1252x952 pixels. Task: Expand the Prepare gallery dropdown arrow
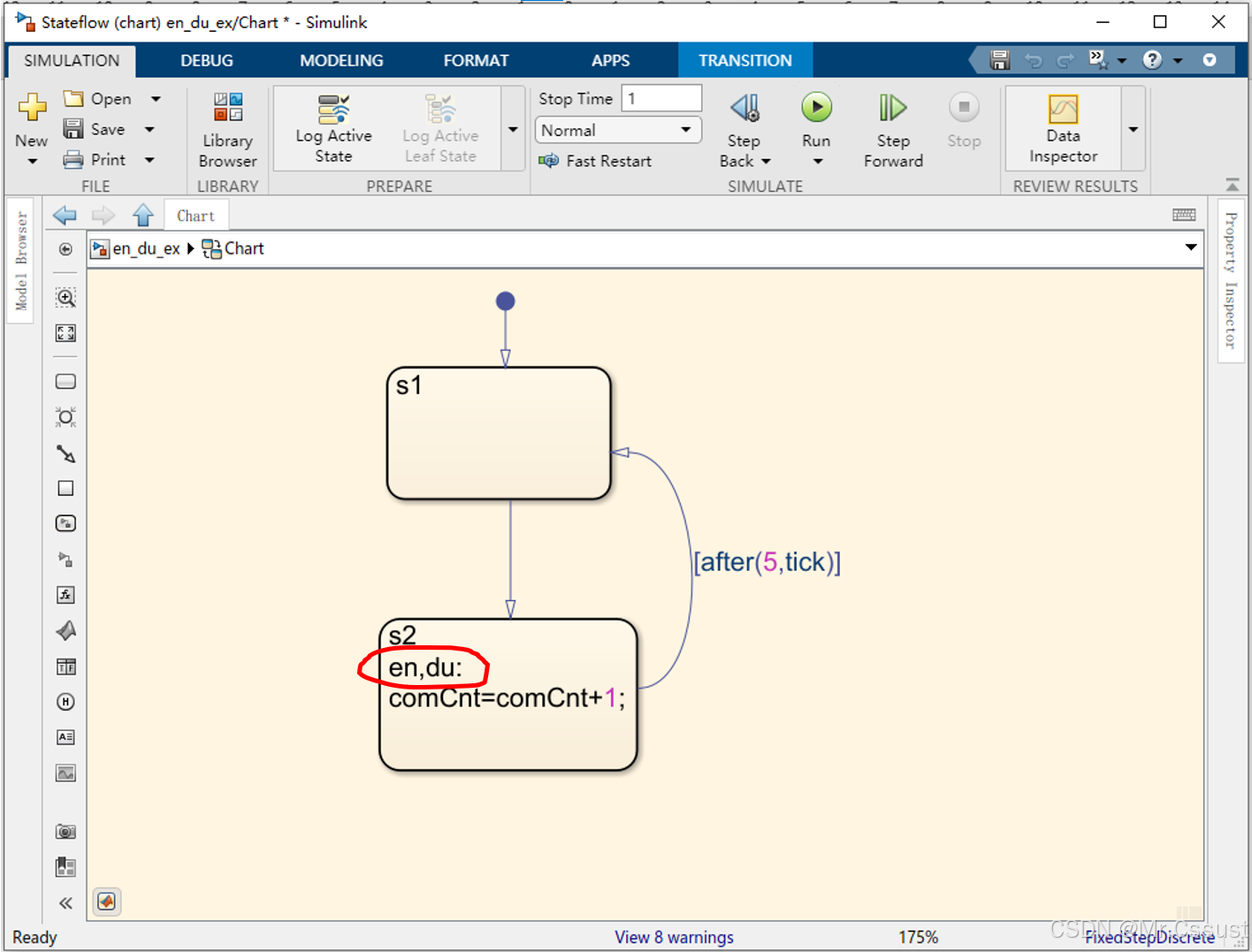(x=513, y=129)
